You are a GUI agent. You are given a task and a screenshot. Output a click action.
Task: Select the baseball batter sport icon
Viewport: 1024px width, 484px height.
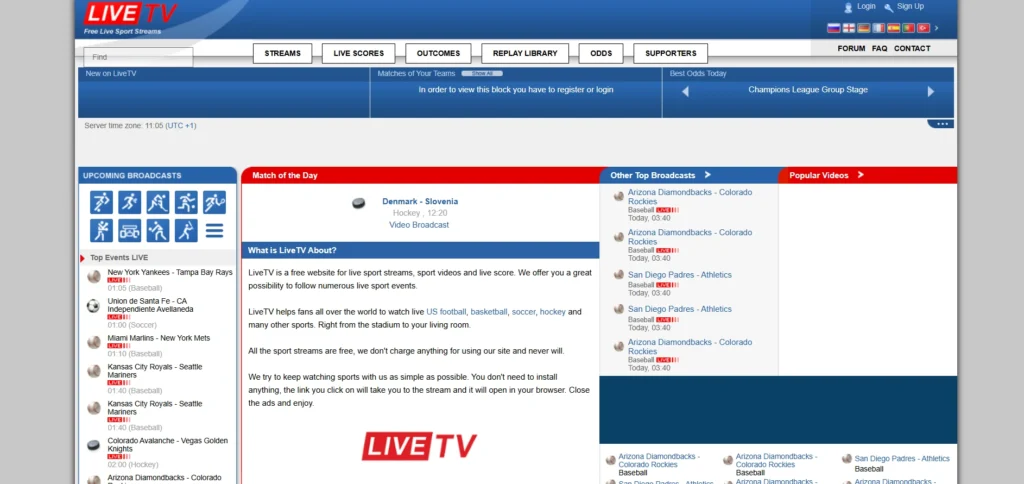(186, 231)
